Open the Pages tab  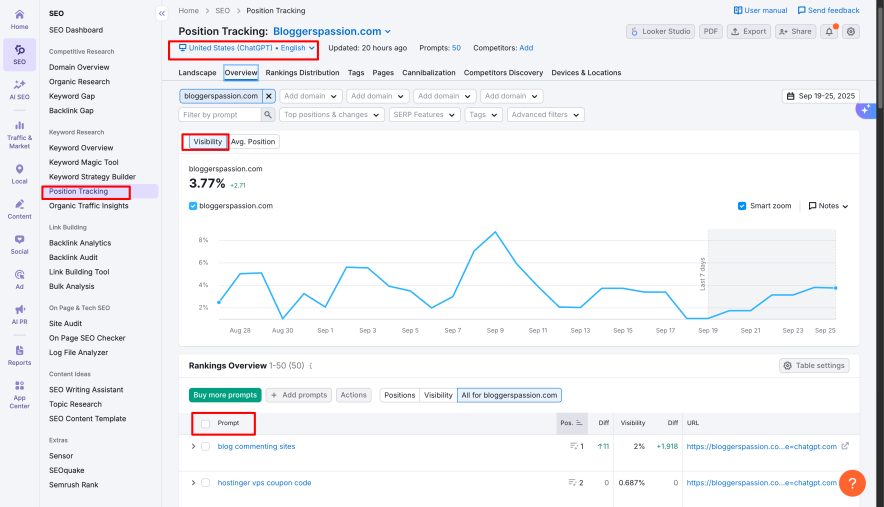pyautogui.click(x=383, y=73)
